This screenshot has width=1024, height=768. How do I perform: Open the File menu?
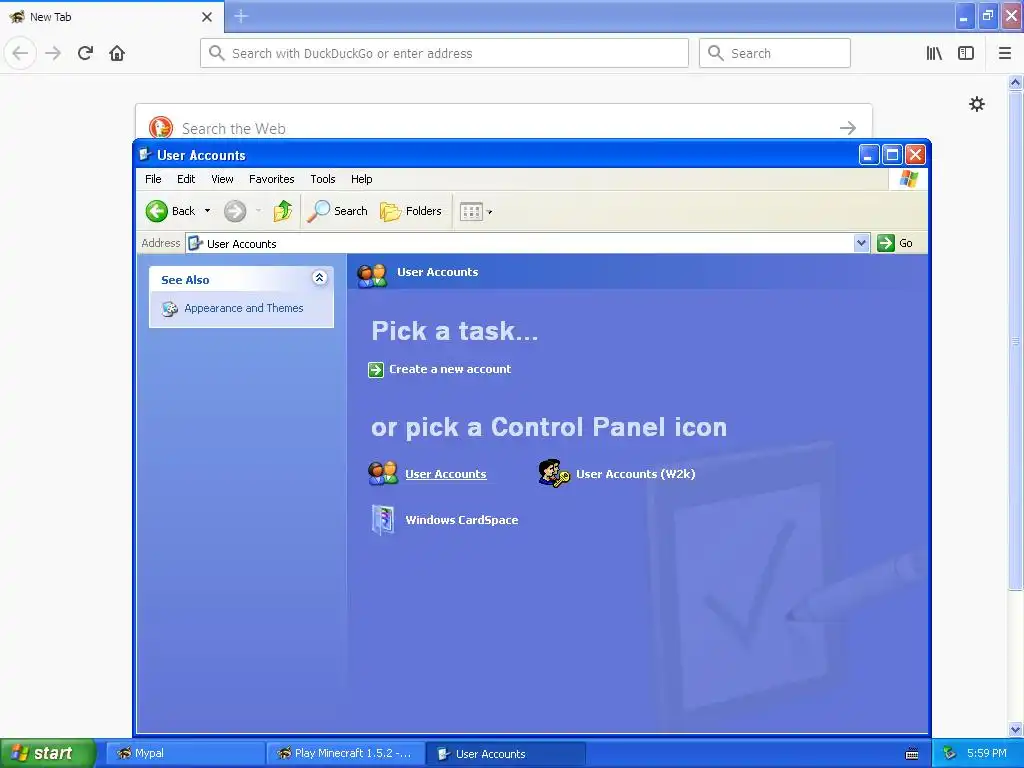153,179
